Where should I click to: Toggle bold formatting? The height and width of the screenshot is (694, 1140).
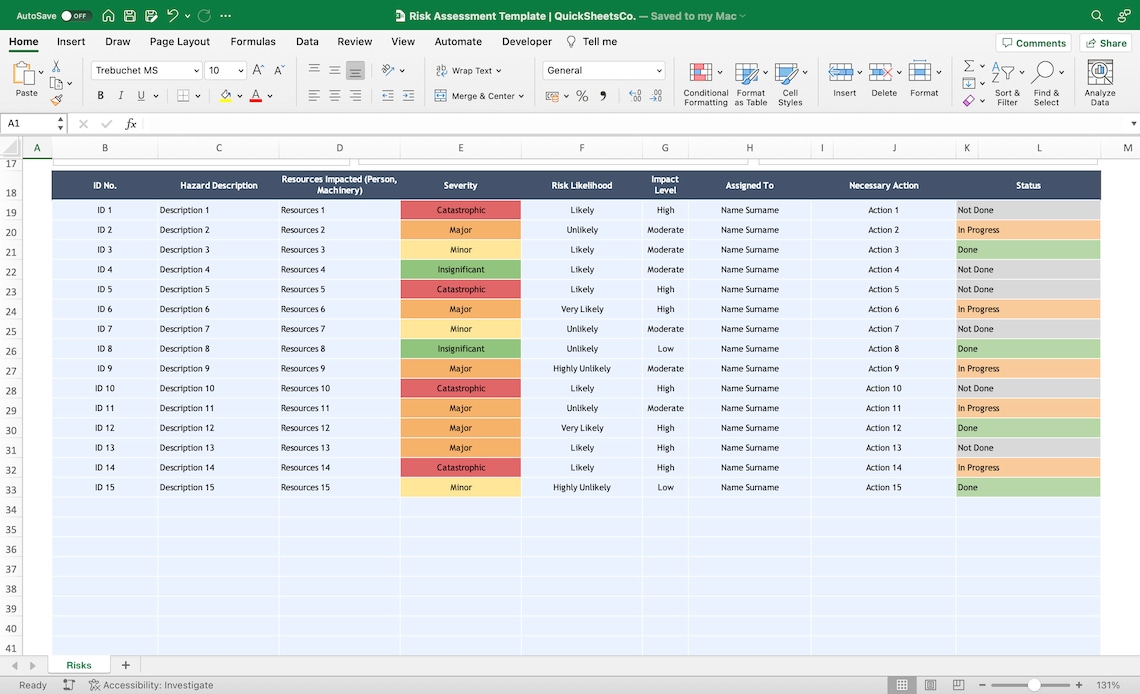click(99, 94)
